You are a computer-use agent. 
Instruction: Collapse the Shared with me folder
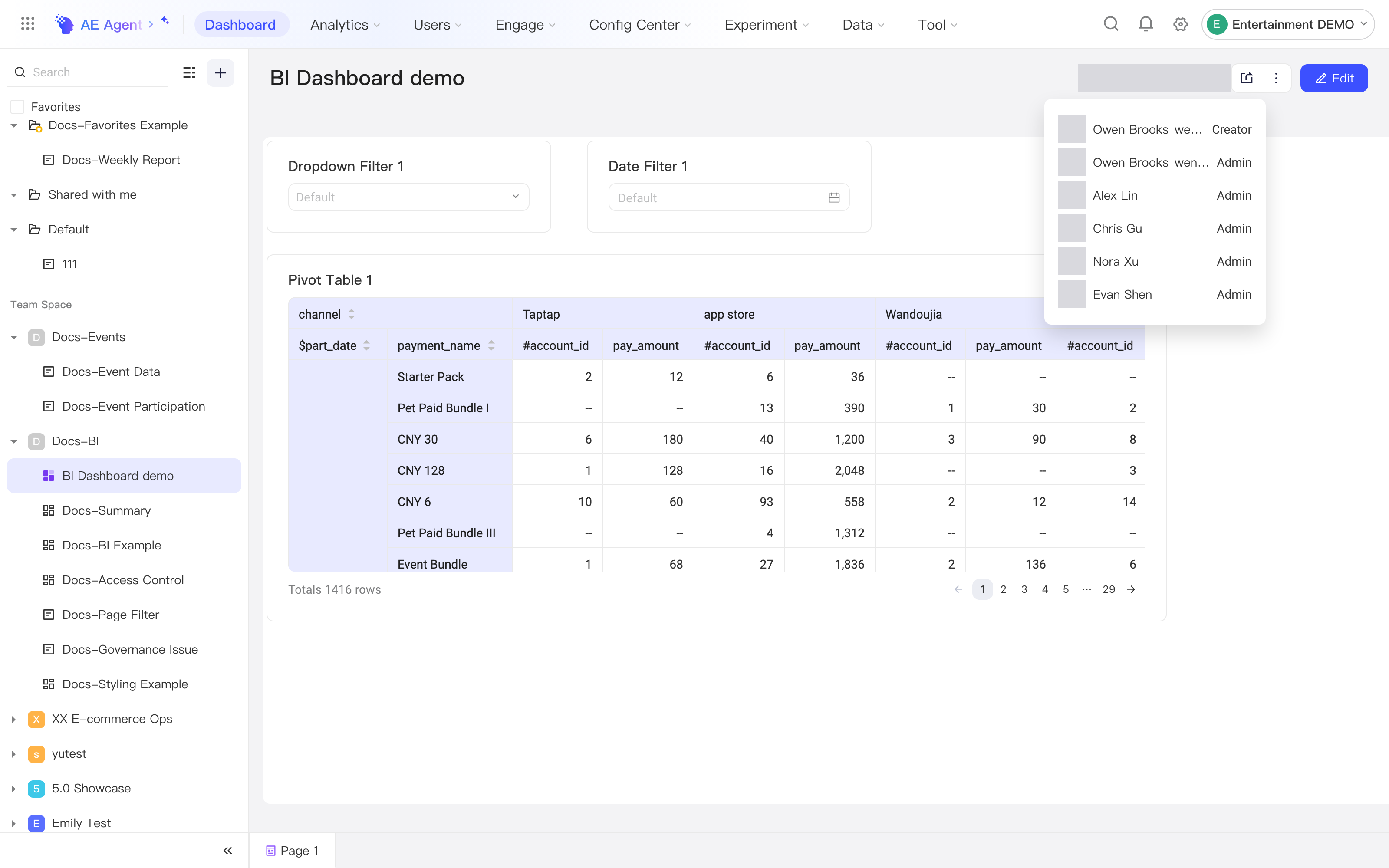[x=14, y=195]
